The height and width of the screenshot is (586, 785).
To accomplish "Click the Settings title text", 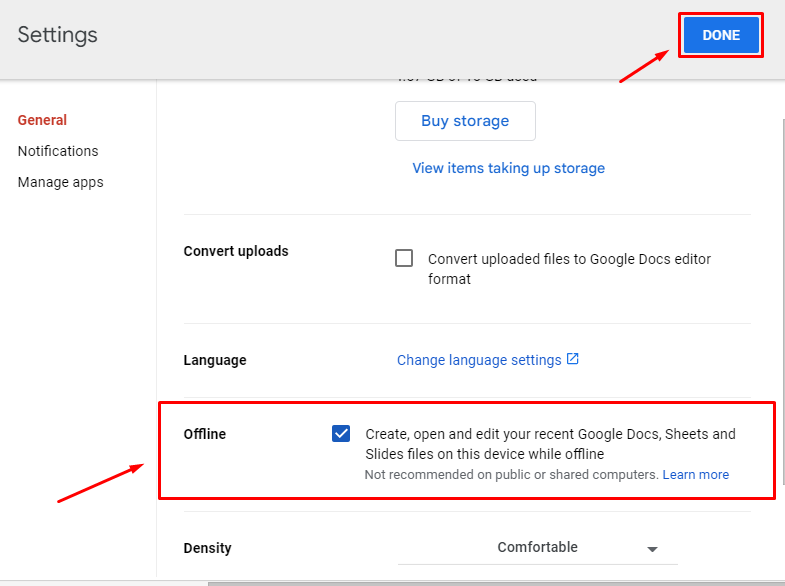I will pyautogui.click(x=58, y=35).
